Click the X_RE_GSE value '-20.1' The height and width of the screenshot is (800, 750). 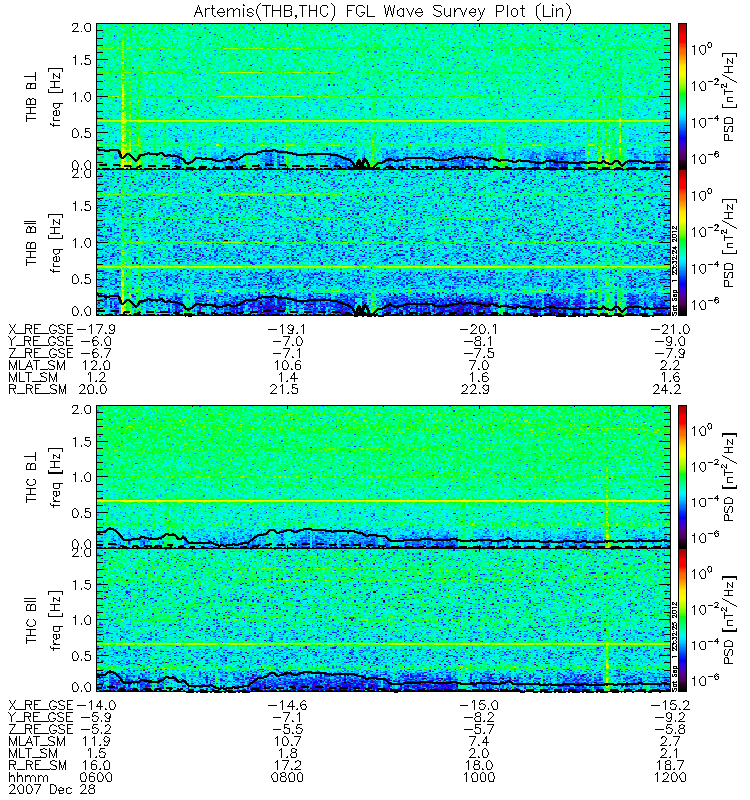[479, 329]
